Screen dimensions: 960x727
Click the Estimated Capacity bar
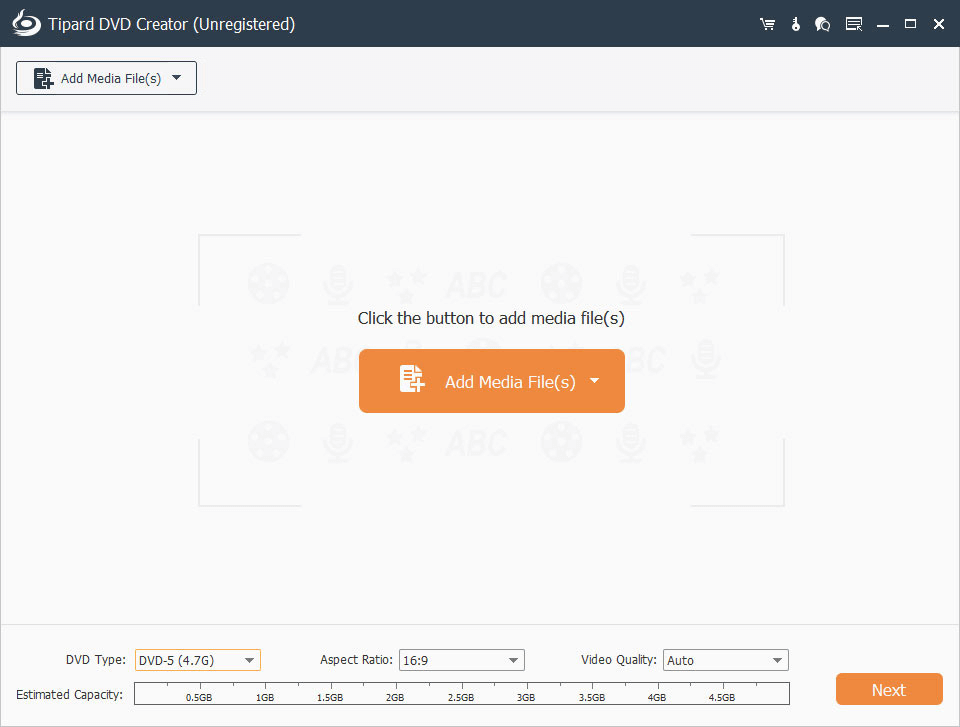(461, 693)
